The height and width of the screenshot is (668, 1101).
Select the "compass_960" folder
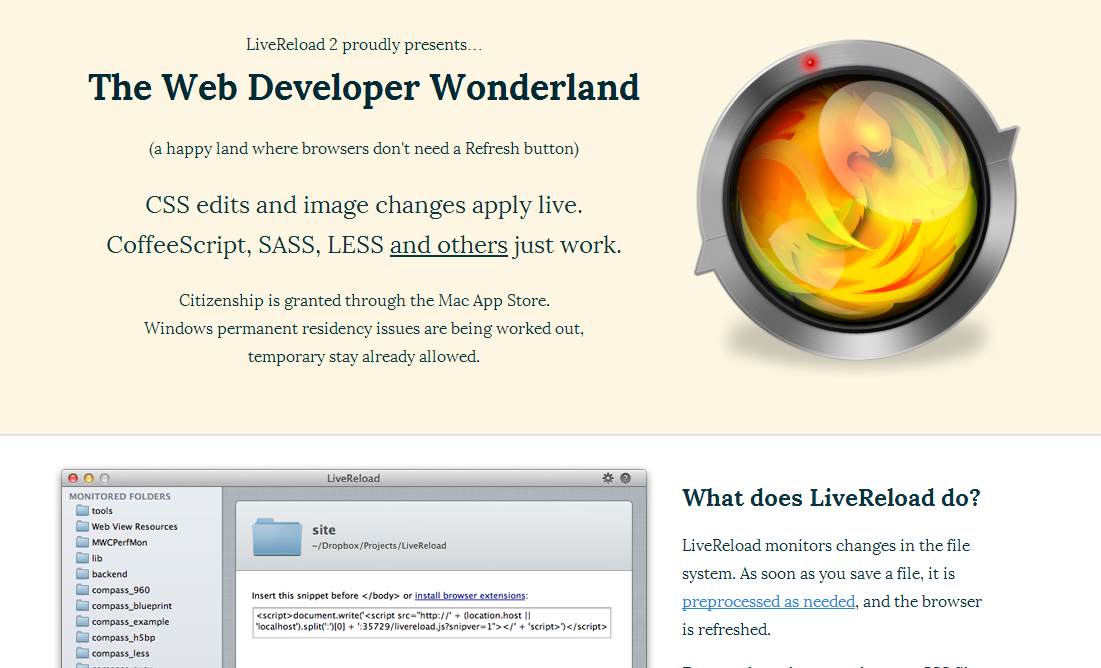click(112, 590)
